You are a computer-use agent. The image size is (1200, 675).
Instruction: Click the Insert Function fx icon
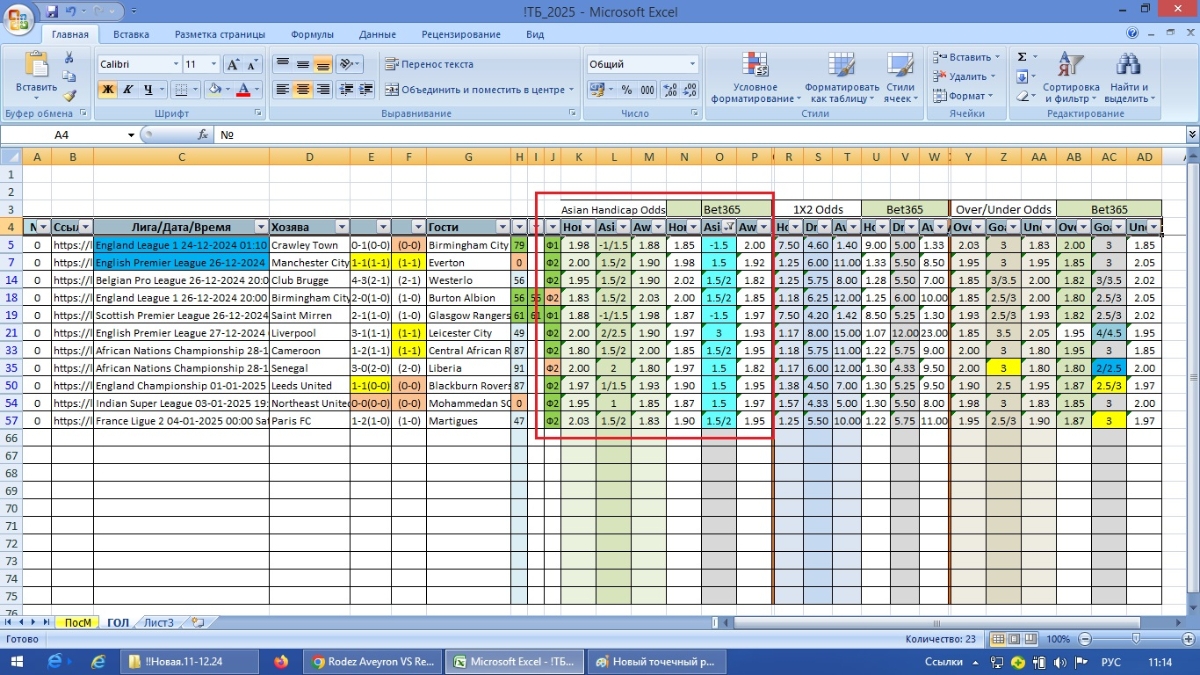tap(203, 135)
